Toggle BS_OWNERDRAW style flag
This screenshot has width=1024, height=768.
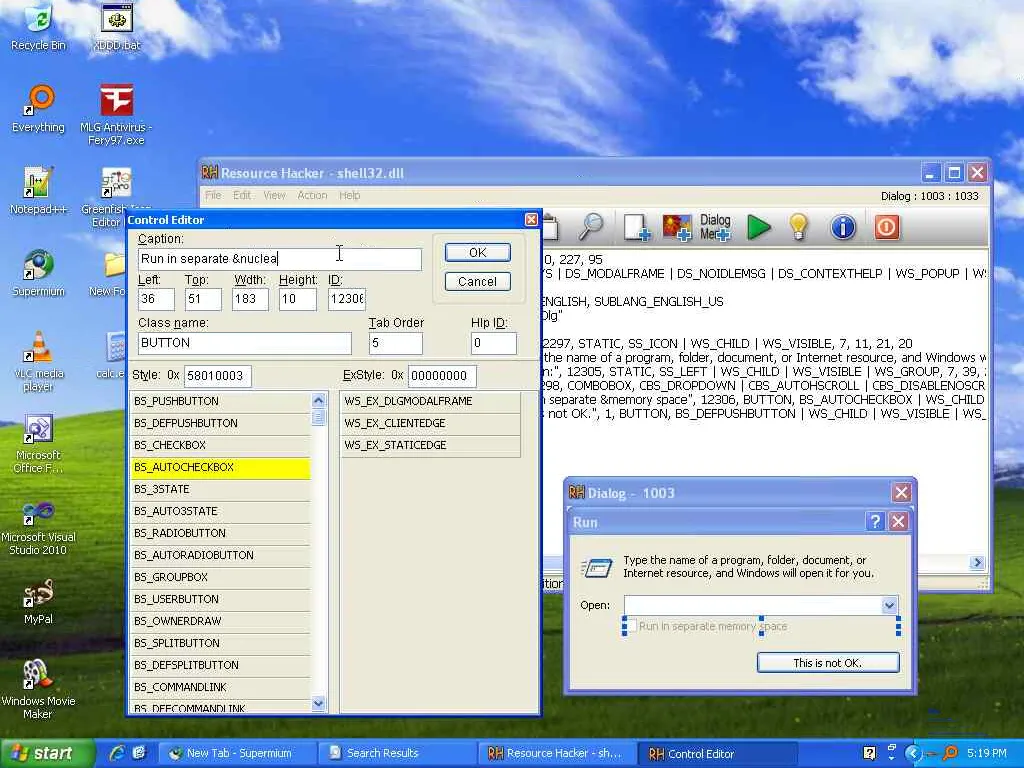coord(221,621)
